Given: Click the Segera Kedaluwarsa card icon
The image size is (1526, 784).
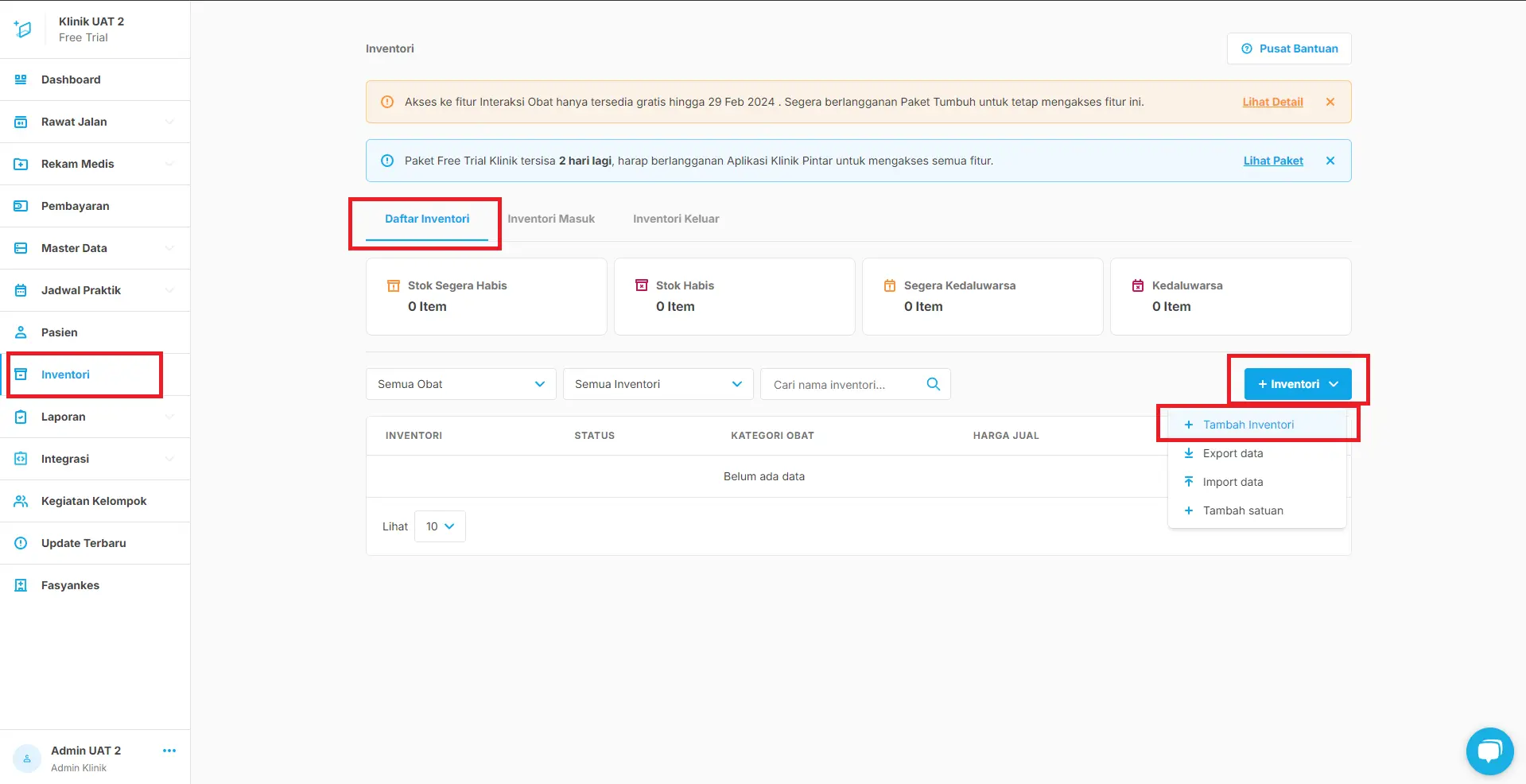Looking at the screenshot, I should 890,285.
